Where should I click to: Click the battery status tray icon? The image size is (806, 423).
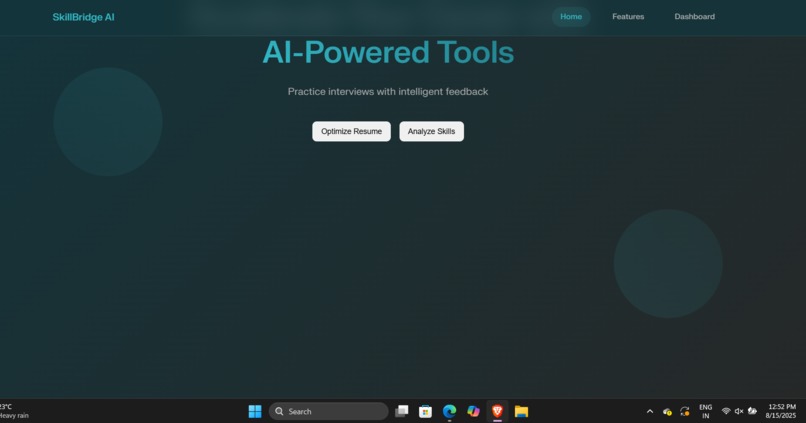tap(753, 411)
